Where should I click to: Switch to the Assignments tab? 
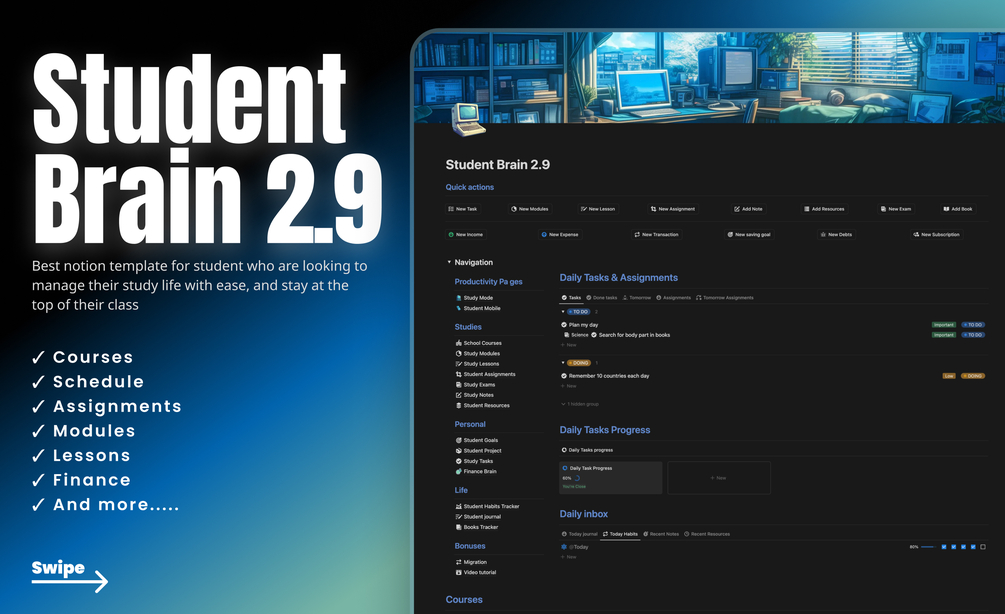click(x=674, y=297)
